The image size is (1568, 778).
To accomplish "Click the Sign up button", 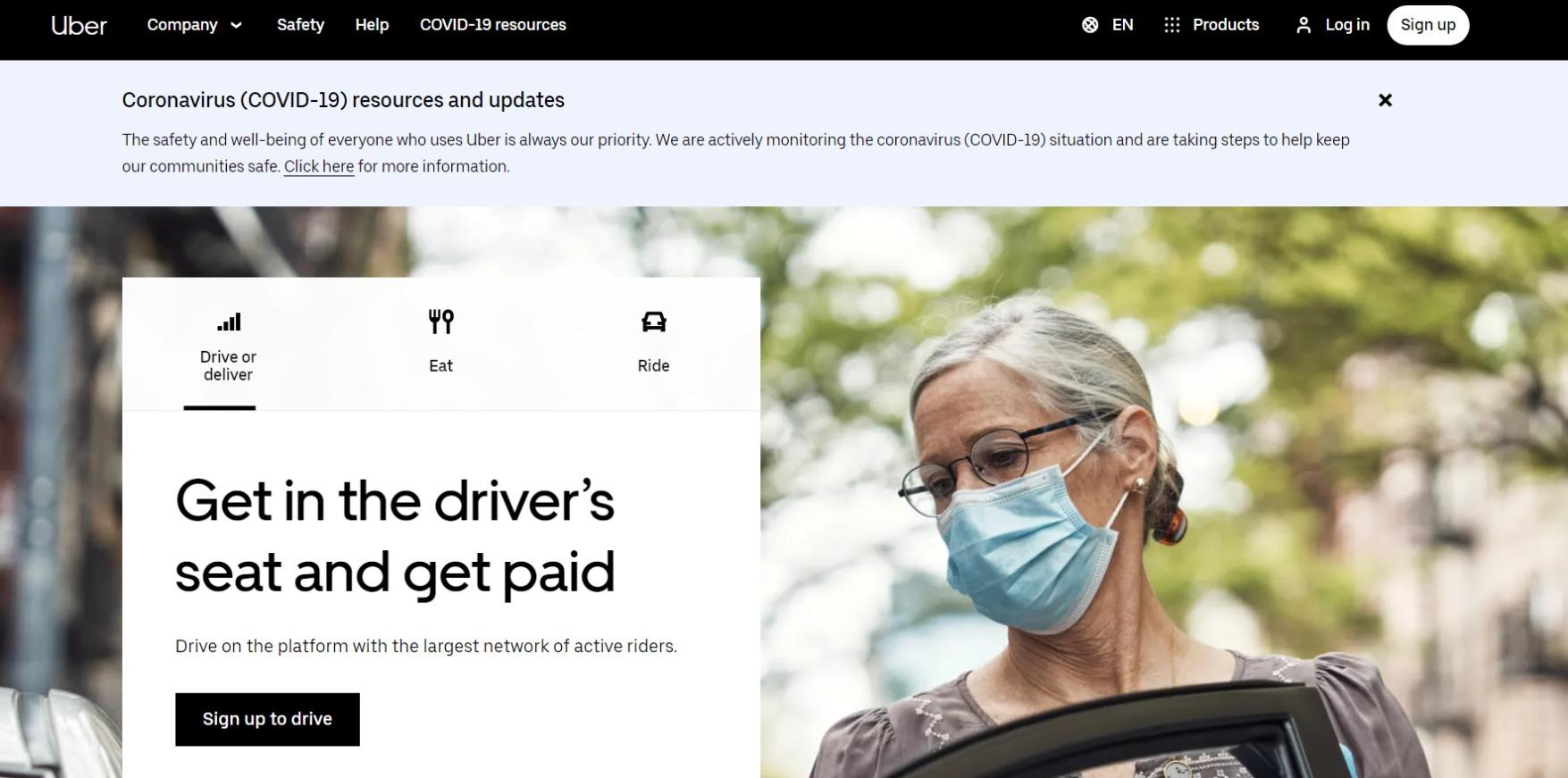I will click(1428, 25).
